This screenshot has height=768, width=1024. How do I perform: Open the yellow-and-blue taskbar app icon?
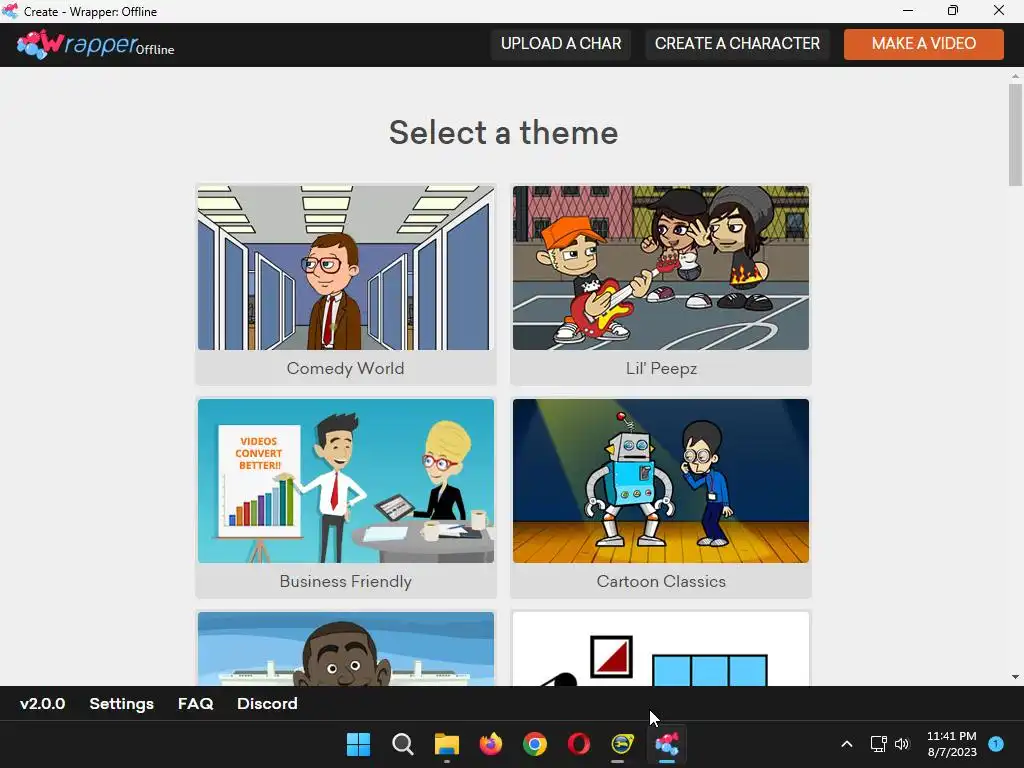point(622,744)
